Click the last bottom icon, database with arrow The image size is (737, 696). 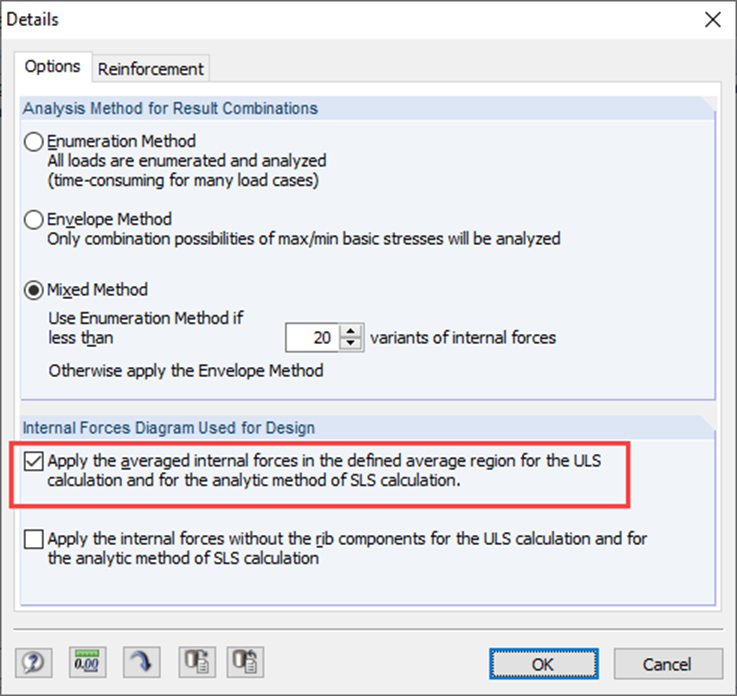tap(247, 662)
